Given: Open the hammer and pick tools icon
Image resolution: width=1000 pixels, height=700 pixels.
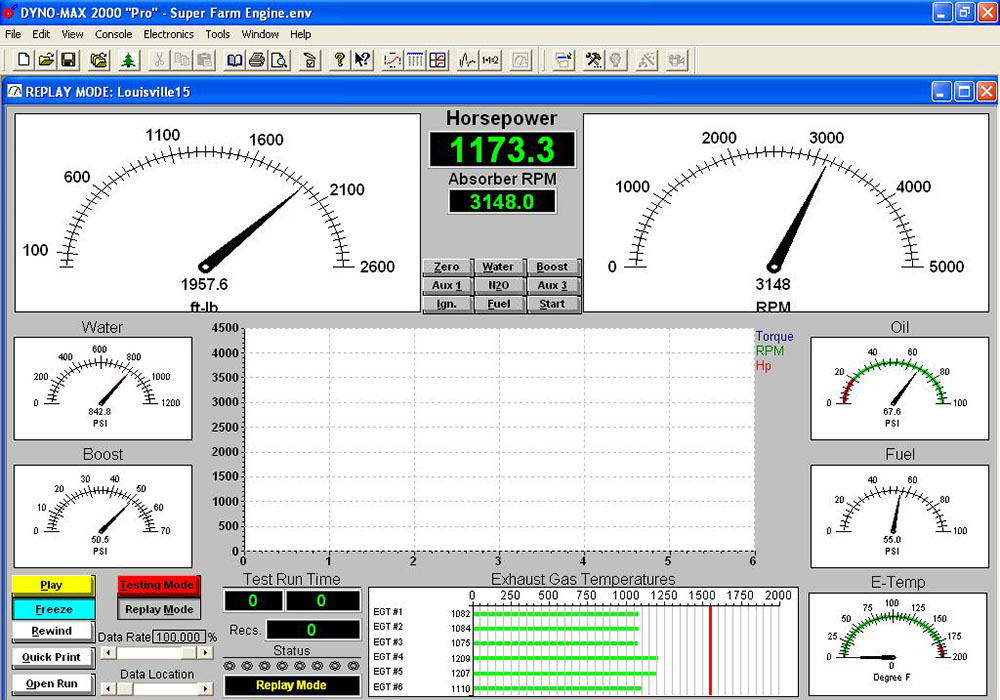Looking at the screenshot, I should click(593, 61).
